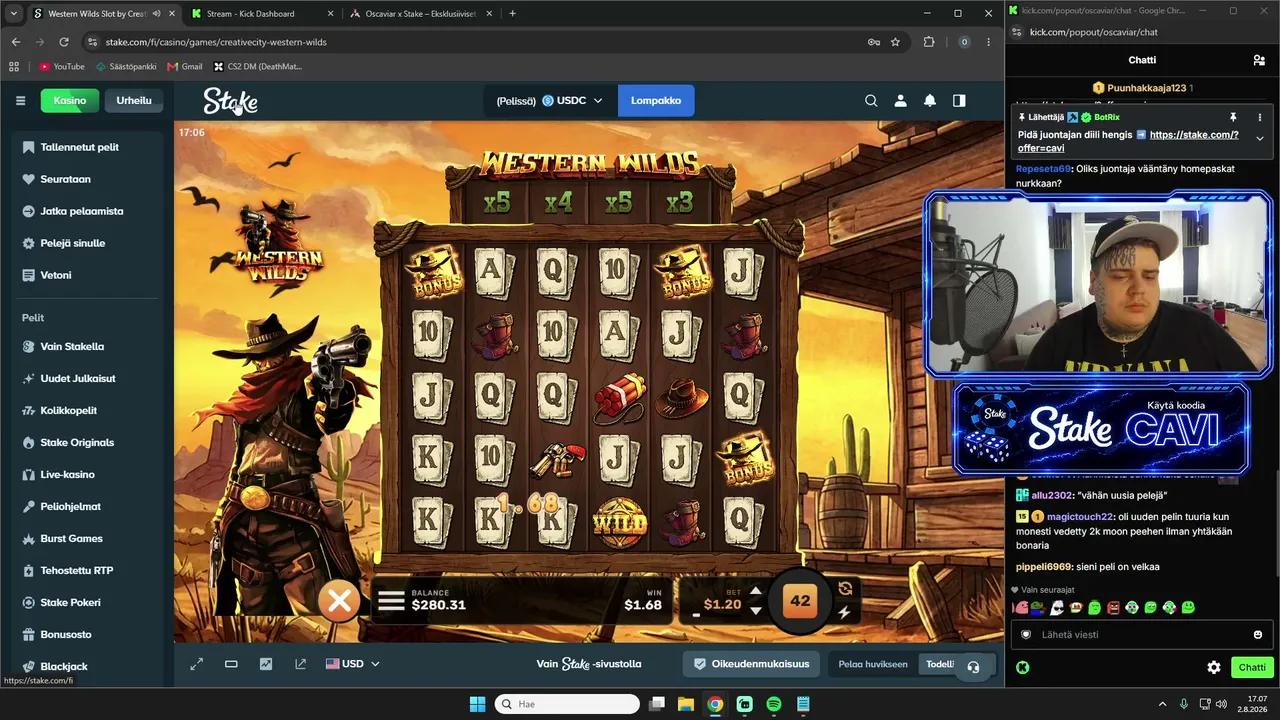Open the emoji picker in chat
This screenshot has width=1280, height=720.
click(x=1258, y=634)
